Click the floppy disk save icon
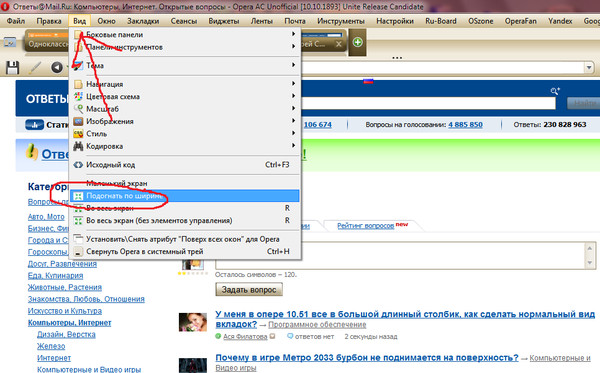Screen dimensions: 600x373 point(12,68)
